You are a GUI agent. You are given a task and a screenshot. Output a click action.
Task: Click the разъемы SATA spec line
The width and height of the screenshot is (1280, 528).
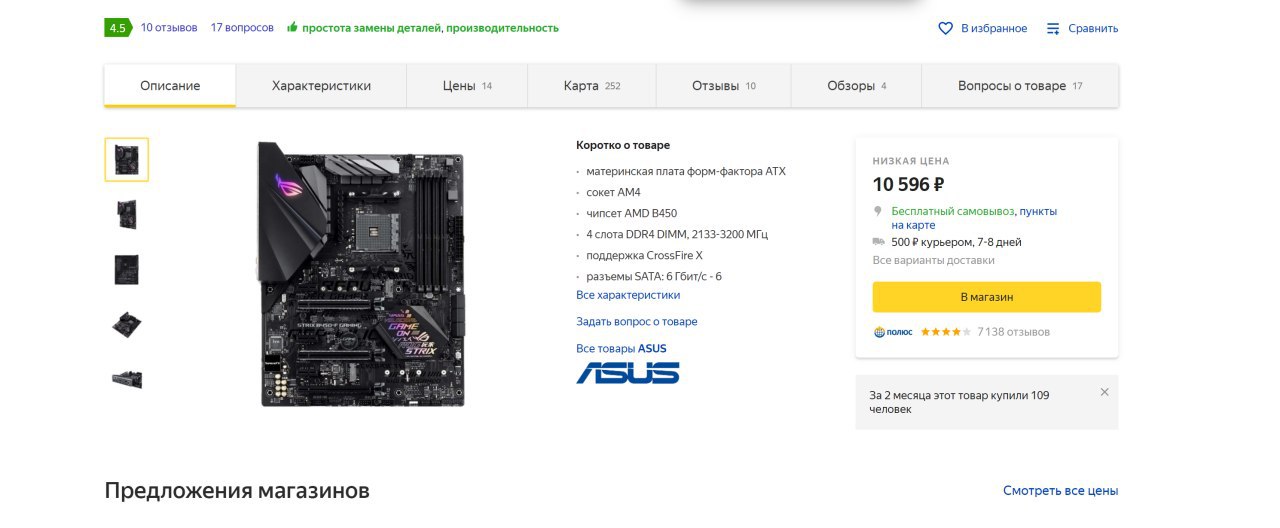point(654,276)
